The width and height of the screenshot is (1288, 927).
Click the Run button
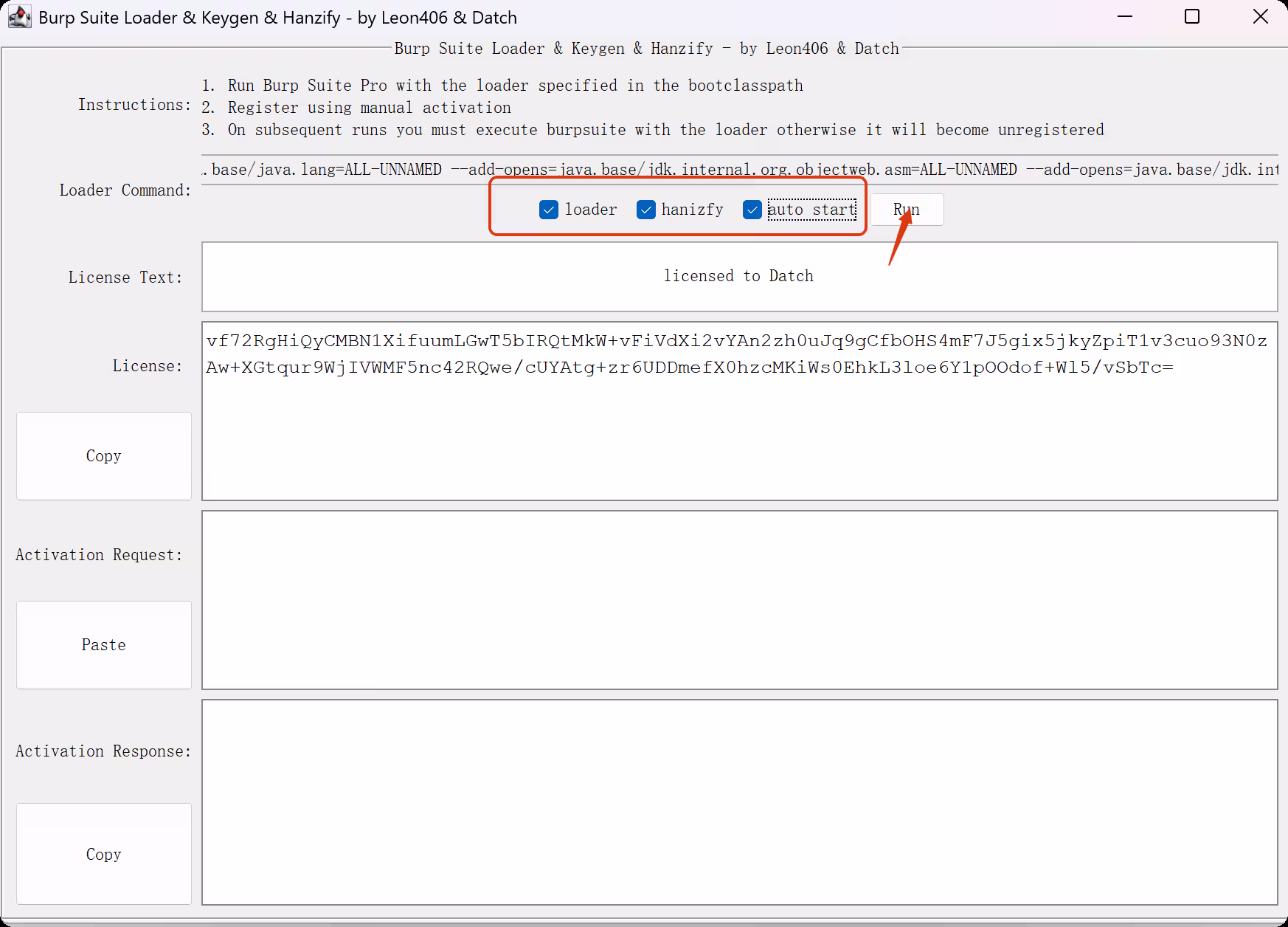pyautogui.click(x=907, y=210)
